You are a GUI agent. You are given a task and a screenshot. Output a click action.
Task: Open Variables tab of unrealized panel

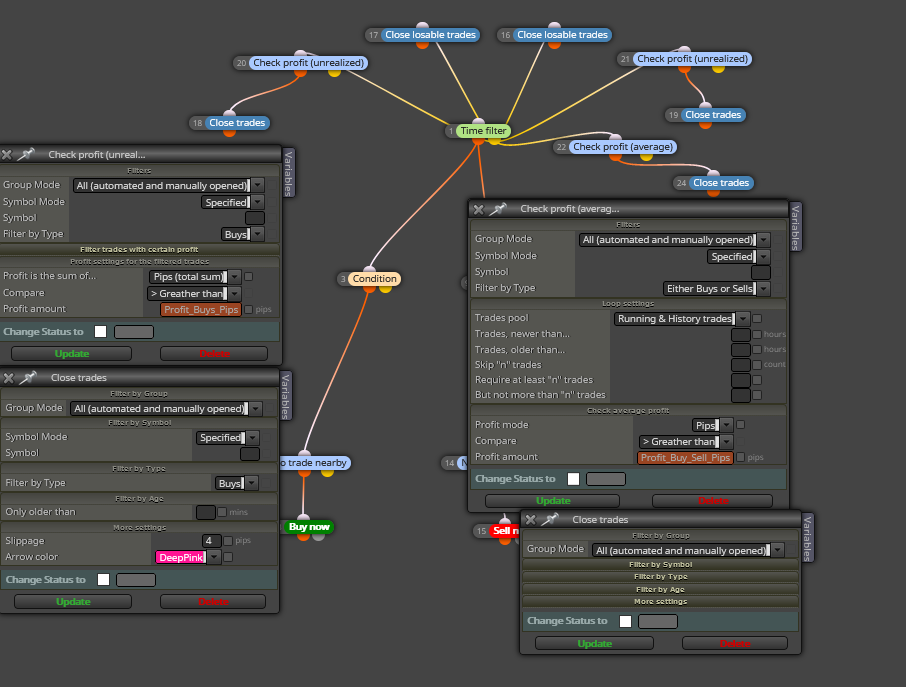click(288, 173)
